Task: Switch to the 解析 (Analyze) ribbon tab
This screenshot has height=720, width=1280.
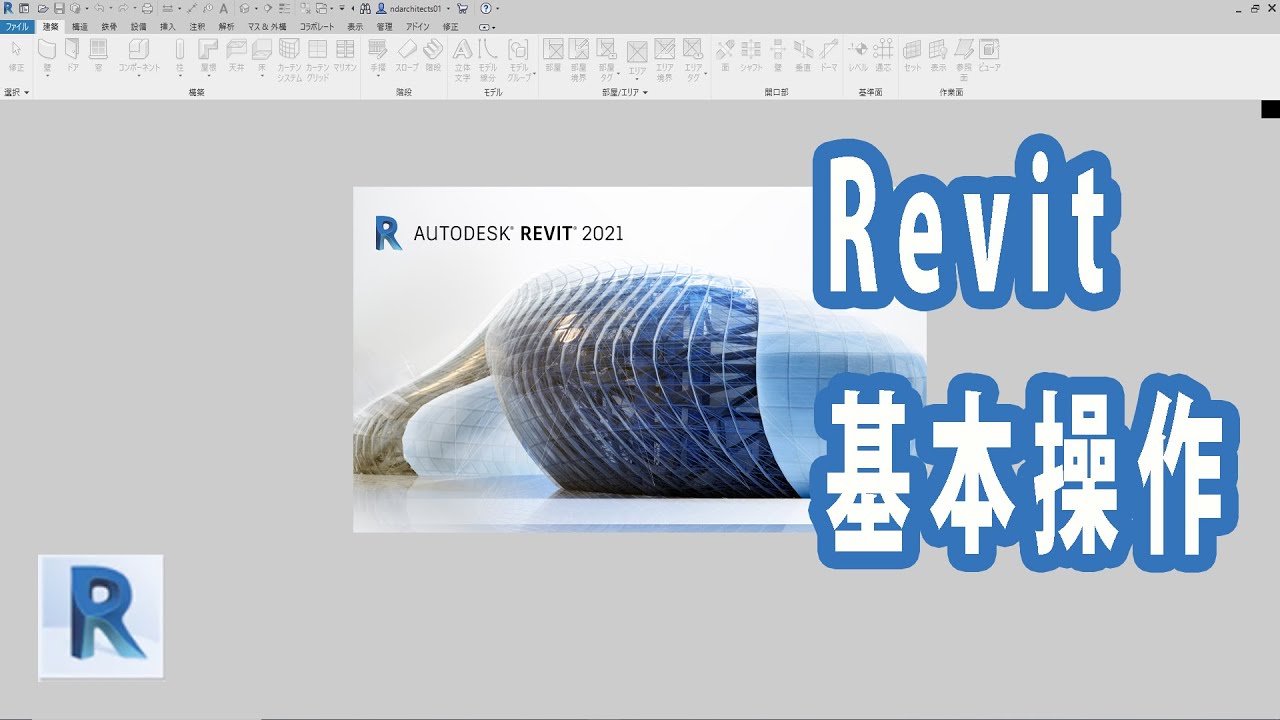Action: click(226, 27)
